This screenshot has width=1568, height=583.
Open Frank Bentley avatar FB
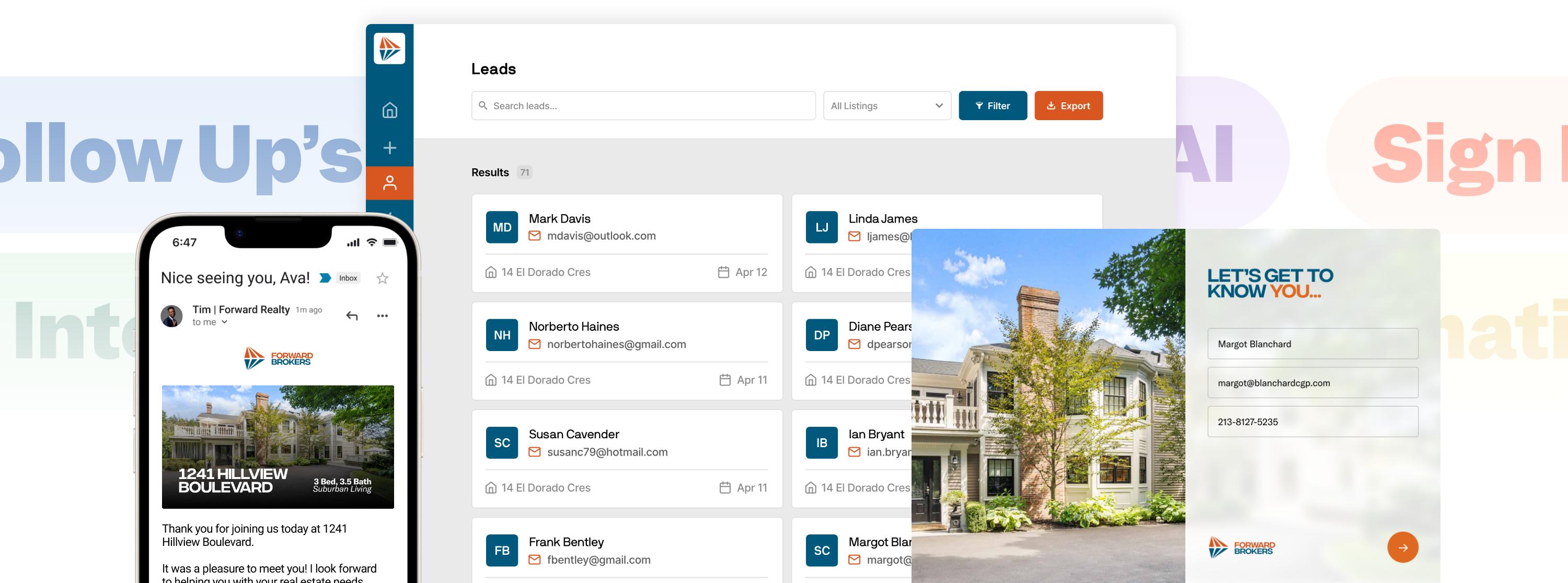coord(502,550)
